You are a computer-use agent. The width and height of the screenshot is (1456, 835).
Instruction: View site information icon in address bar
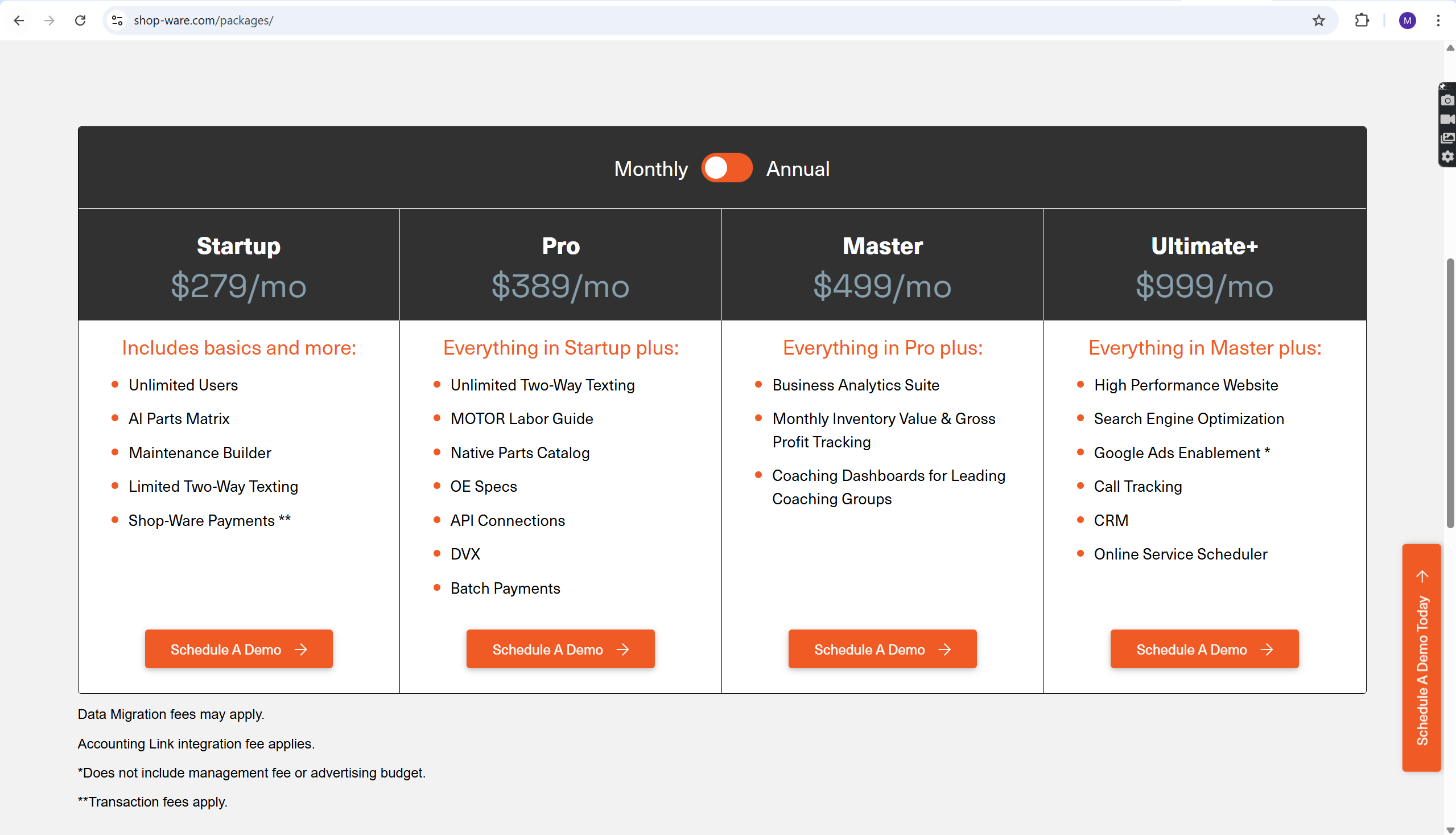pyautogui.click(x=118, y=20)
